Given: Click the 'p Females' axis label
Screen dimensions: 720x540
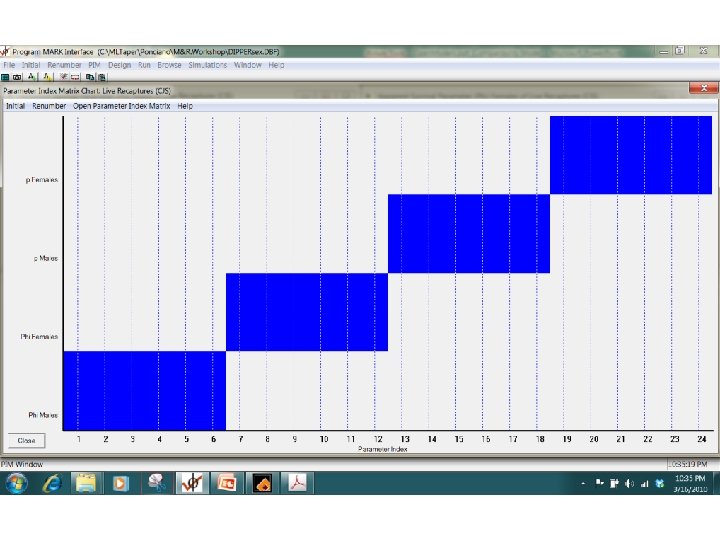Looking at the screenshot, I should tap(42, 180).
